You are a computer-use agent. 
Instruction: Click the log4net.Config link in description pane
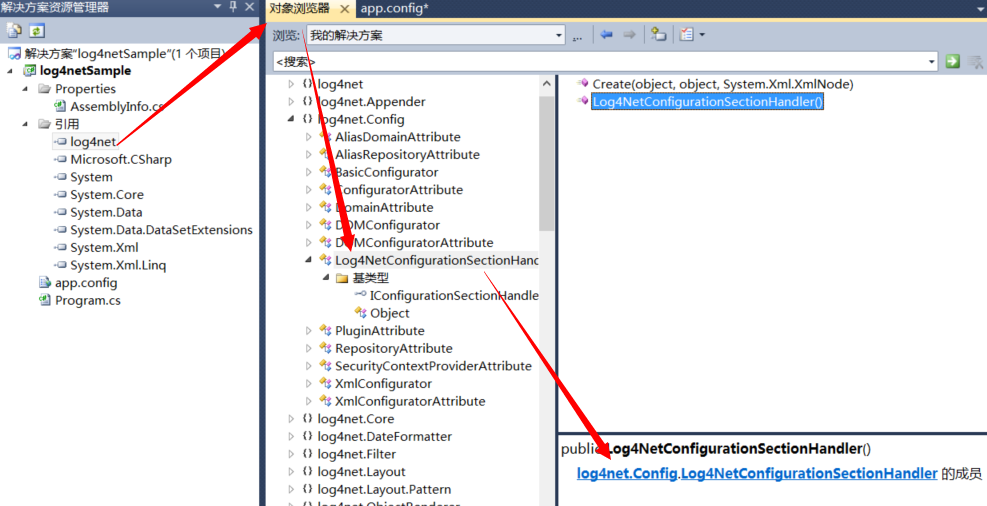[x=627, y=474]
